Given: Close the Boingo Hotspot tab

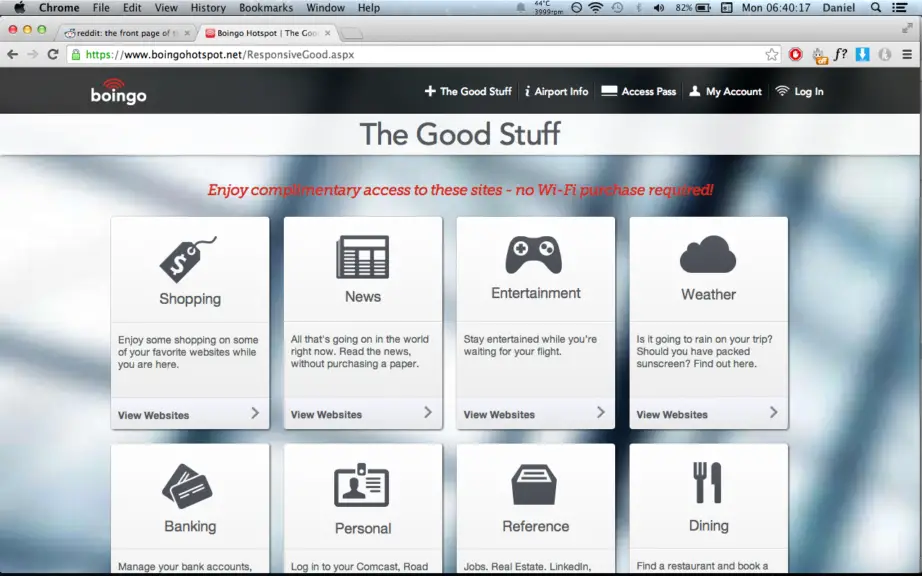Looking at the screenshot, I should [328, 33].
